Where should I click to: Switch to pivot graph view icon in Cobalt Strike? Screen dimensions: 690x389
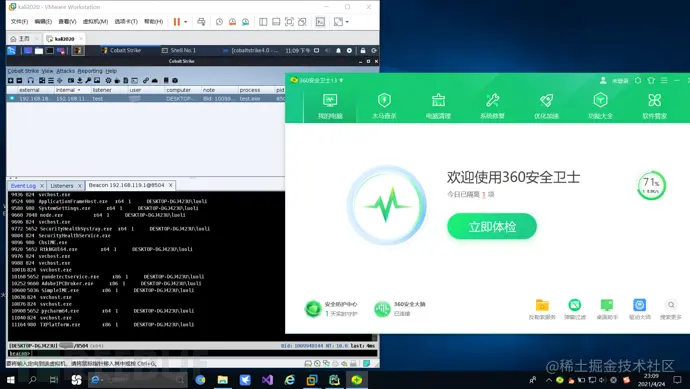[42, 81]
